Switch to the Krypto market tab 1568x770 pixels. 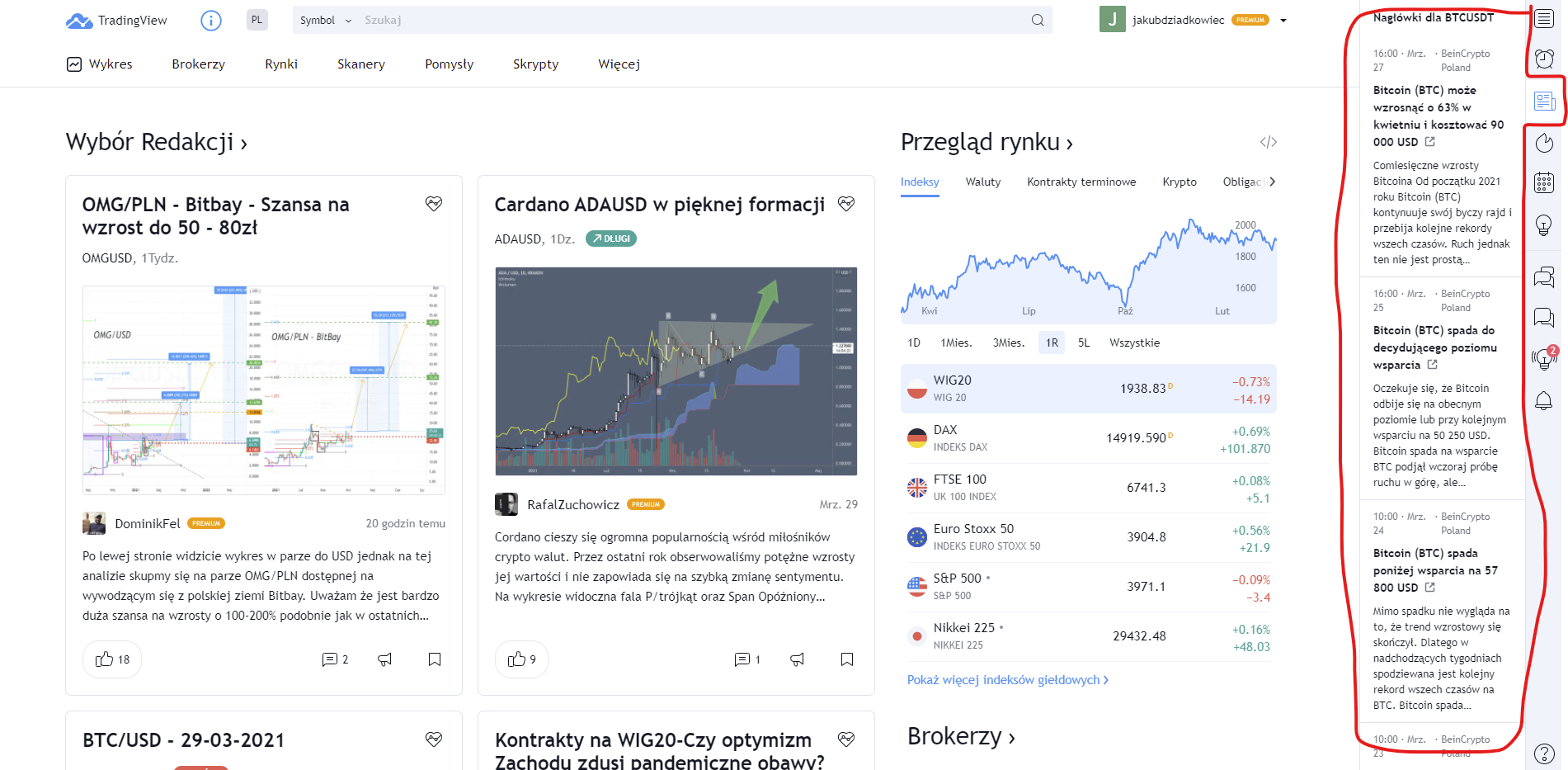coord(1179,182)
